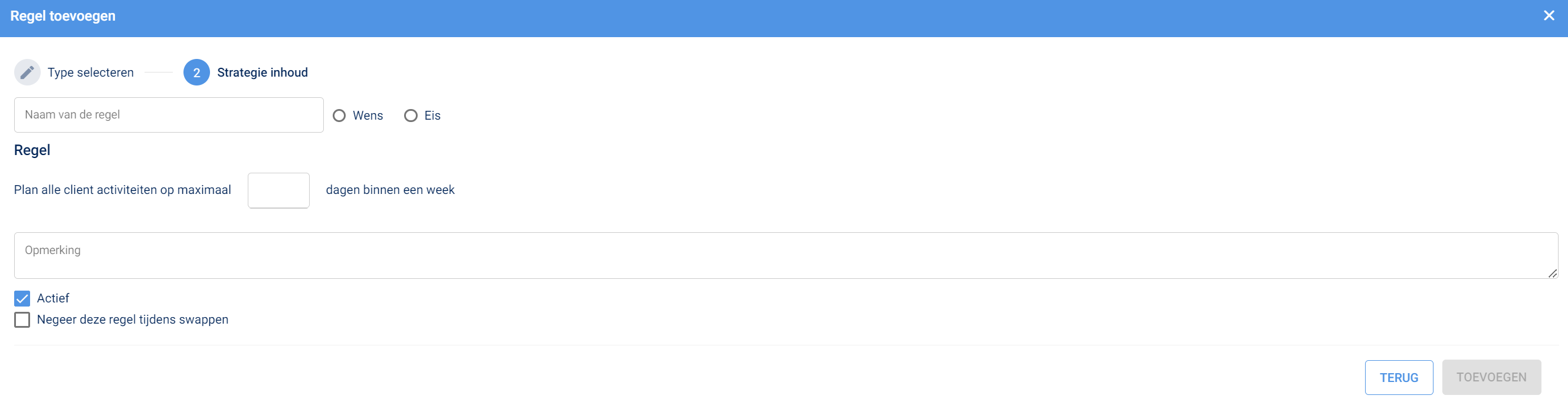Click the Wens option label text

coord(368,116)
